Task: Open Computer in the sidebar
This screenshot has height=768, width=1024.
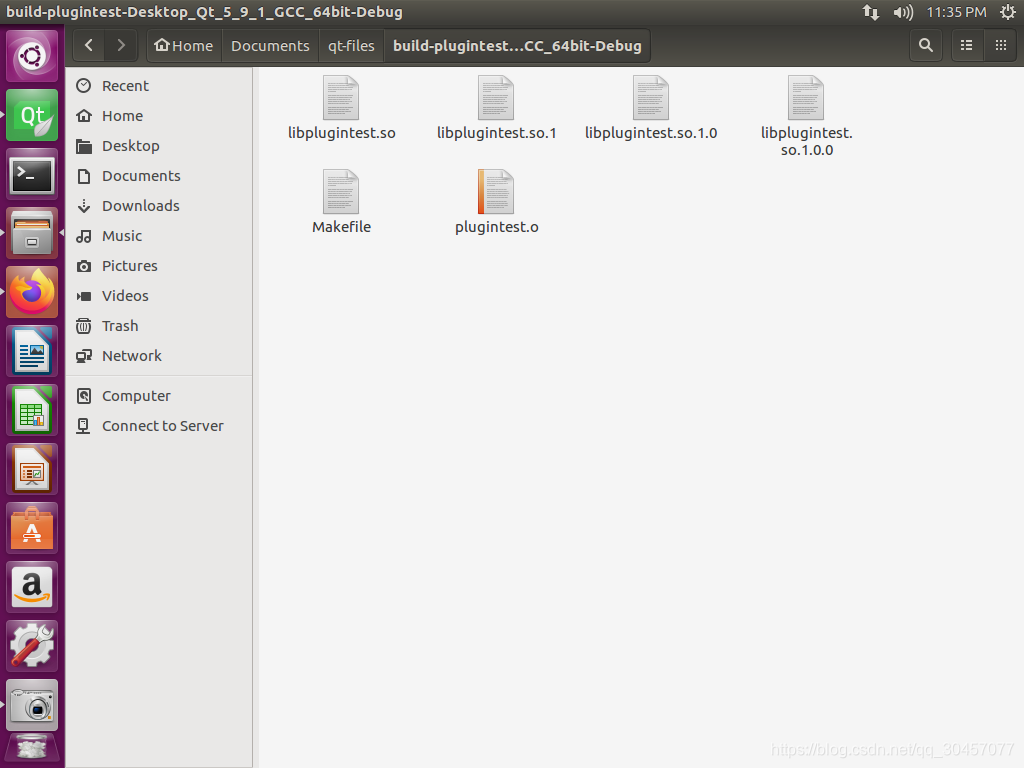Action: [159, 396]
